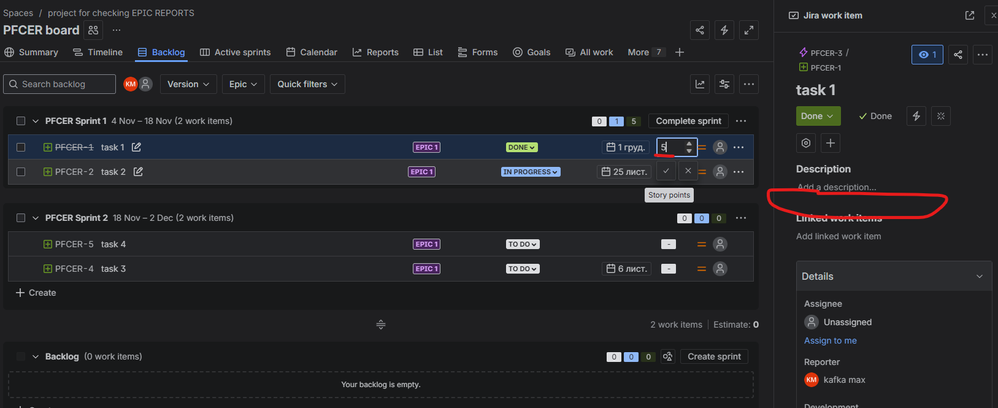Screen dimensions: 998x408
Task: Open the view settings sliders icon
Action: tap(724, 84)
